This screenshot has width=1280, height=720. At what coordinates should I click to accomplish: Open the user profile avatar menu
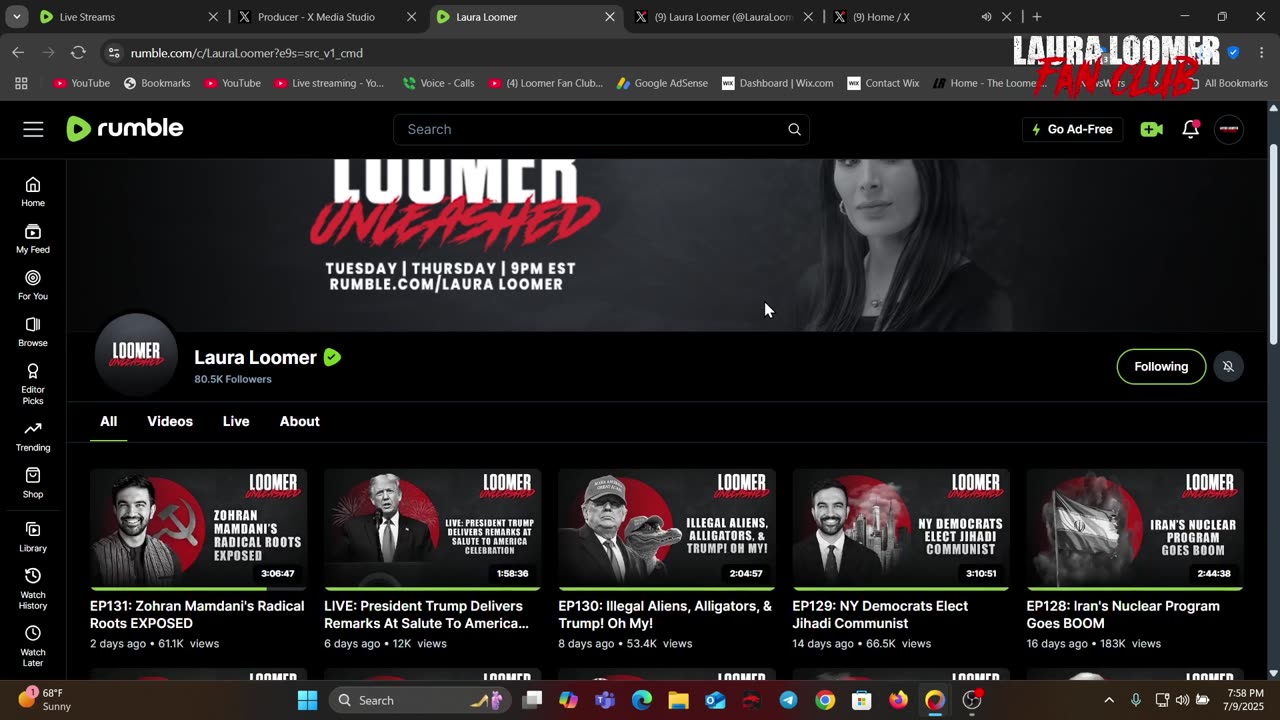1229,129
